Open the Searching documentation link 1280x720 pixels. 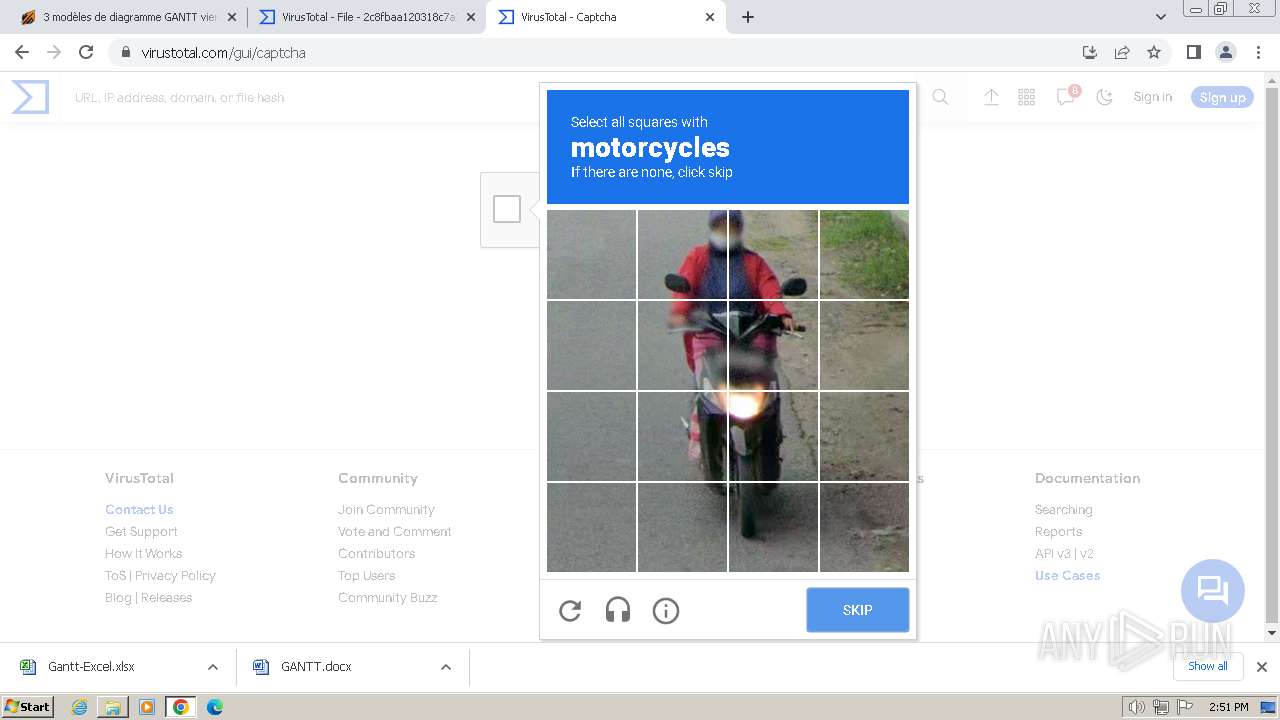(1063, 509)
